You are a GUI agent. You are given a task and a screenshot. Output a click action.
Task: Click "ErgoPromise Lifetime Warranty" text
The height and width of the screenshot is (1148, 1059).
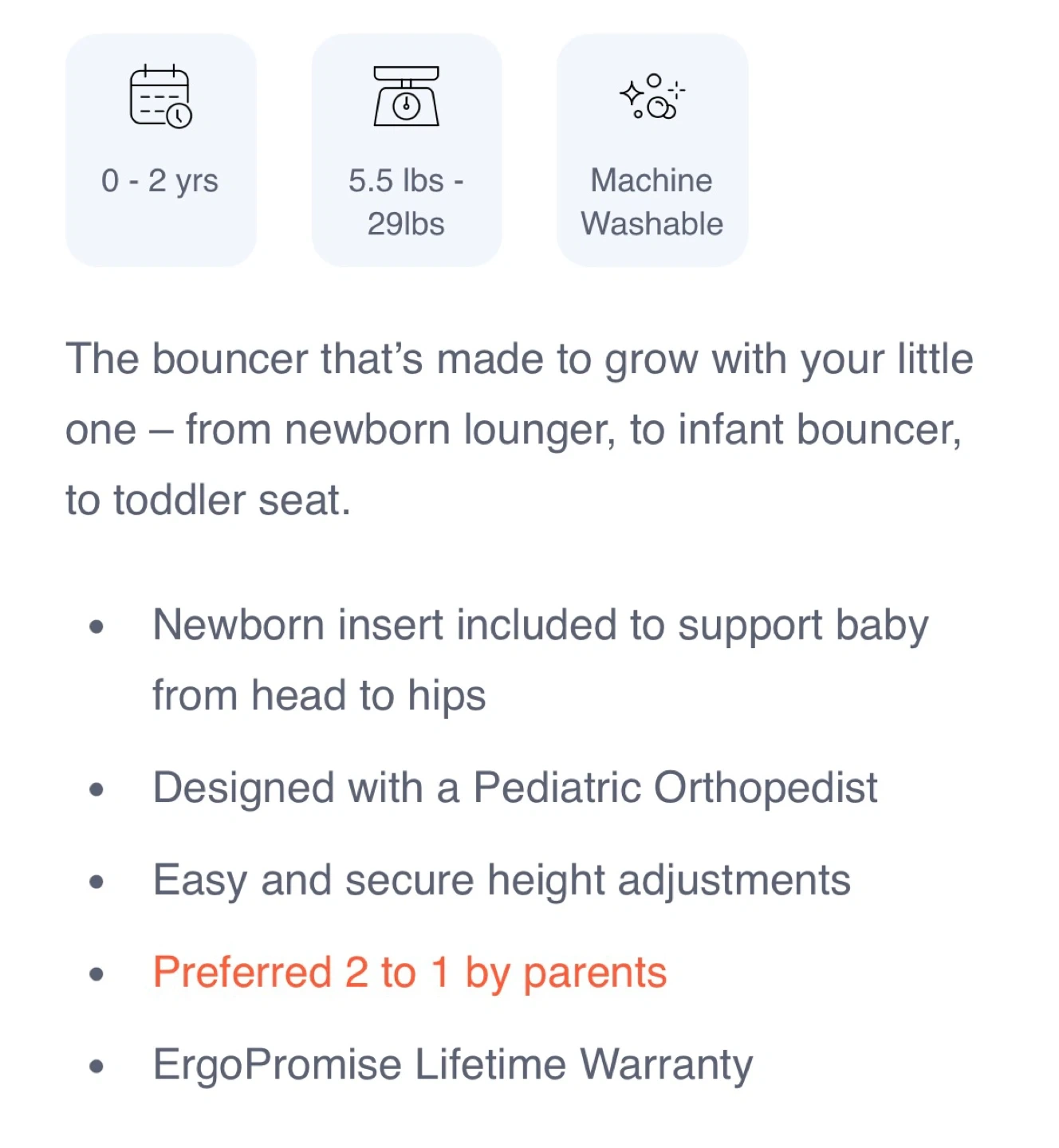point(452,1065)
